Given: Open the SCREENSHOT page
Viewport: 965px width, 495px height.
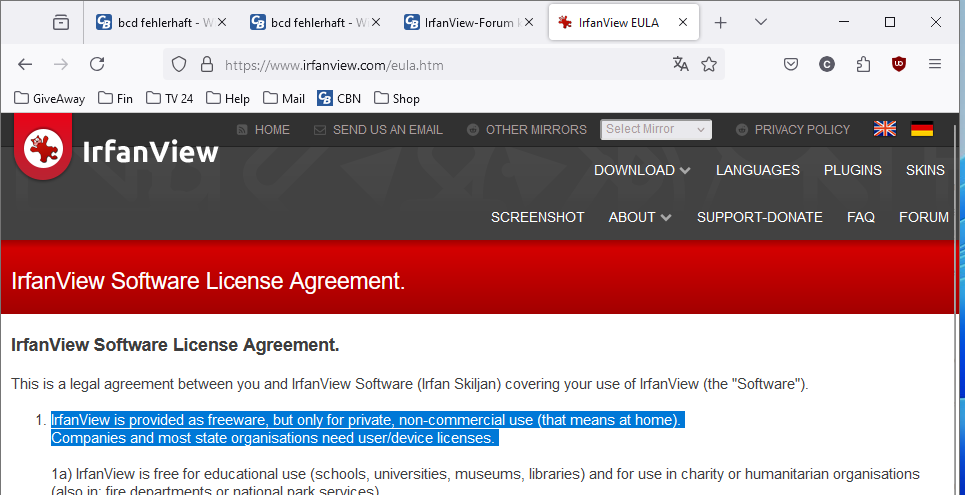Looking at the screenshot, I should (x=537, y=217).
